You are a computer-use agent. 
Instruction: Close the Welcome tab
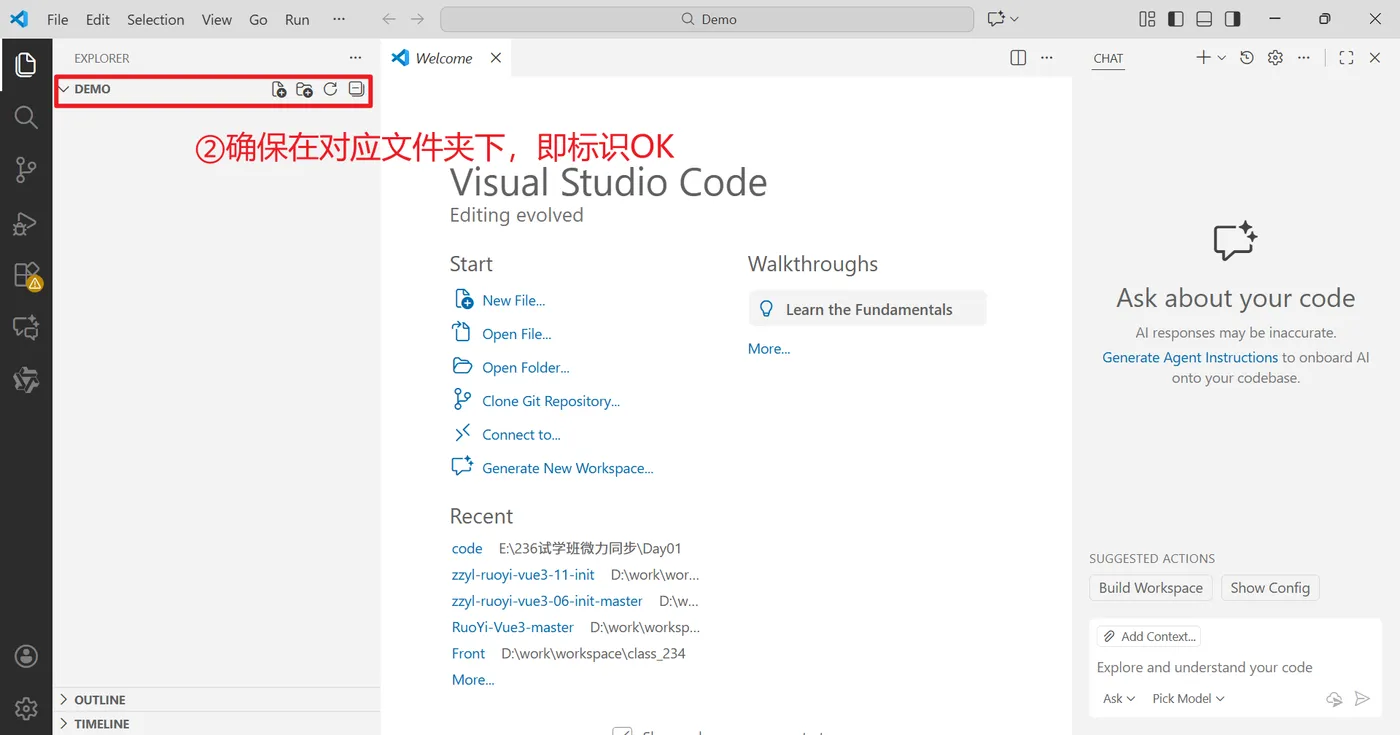(496, 58)
